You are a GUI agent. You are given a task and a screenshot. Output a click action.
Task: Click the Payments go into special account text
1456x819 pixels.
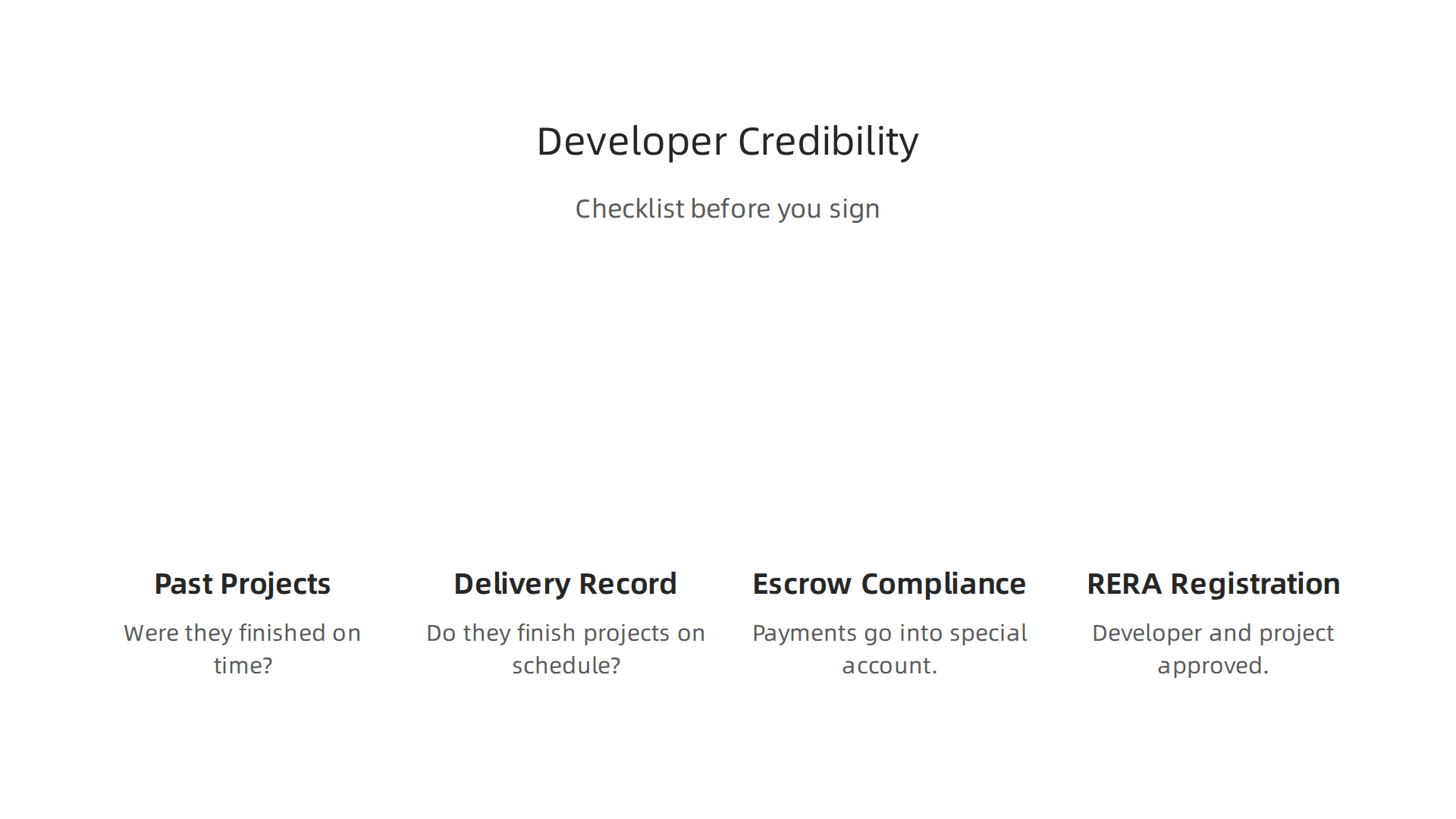coord(890,649)
